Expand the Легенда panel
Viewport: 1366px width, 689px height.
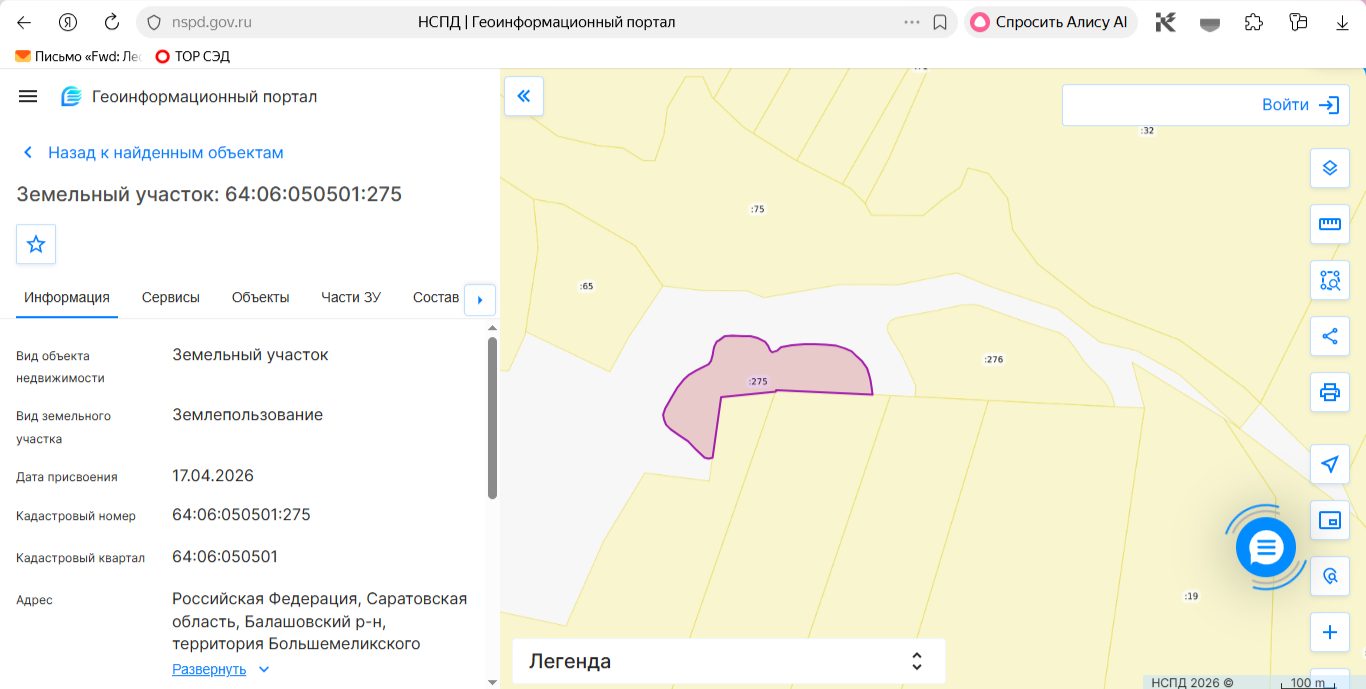[x=728, y=661]
